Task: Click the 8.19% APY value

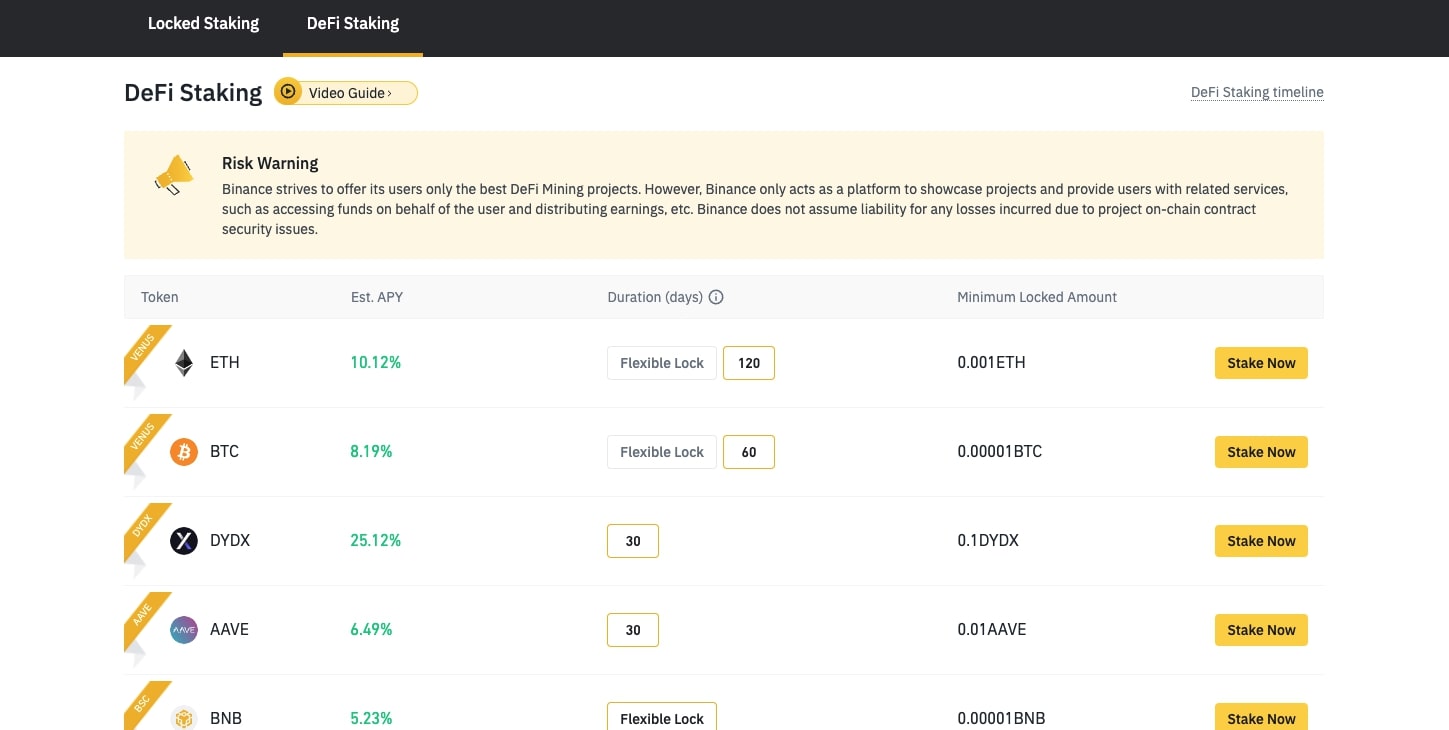Action: point(371,451)
